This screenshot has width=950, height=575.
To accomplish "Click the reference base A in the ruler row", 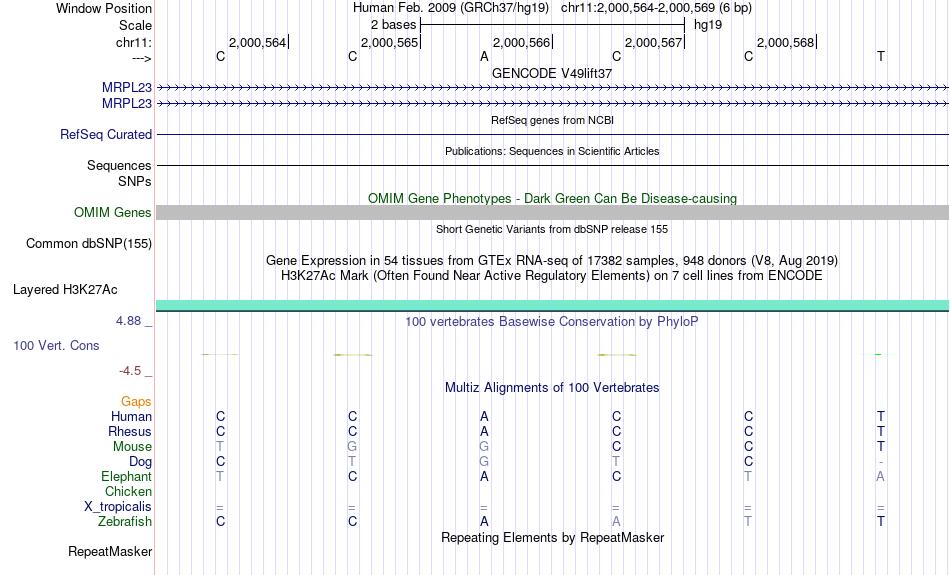I will click(x=484, y=56).
